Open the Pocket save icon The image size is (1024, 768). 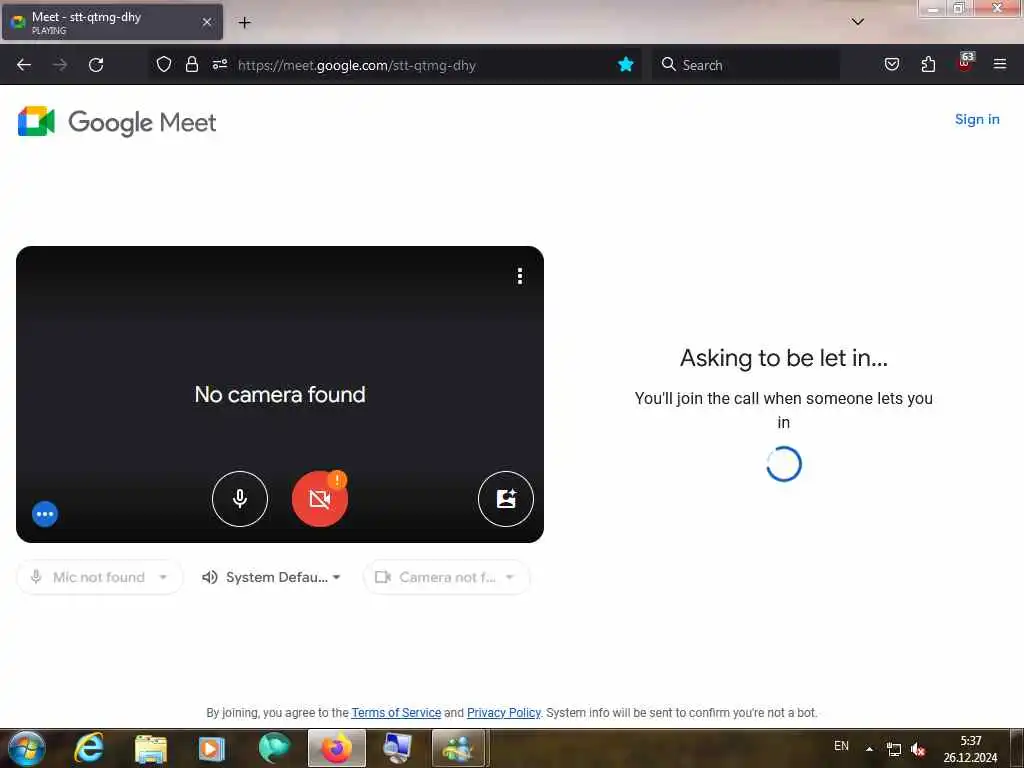tap(891, 64)
